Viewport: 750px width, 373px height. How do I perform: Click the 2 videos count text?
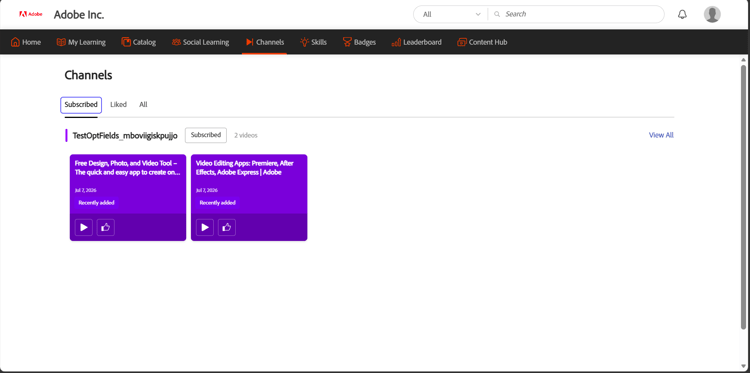(246, 136)
